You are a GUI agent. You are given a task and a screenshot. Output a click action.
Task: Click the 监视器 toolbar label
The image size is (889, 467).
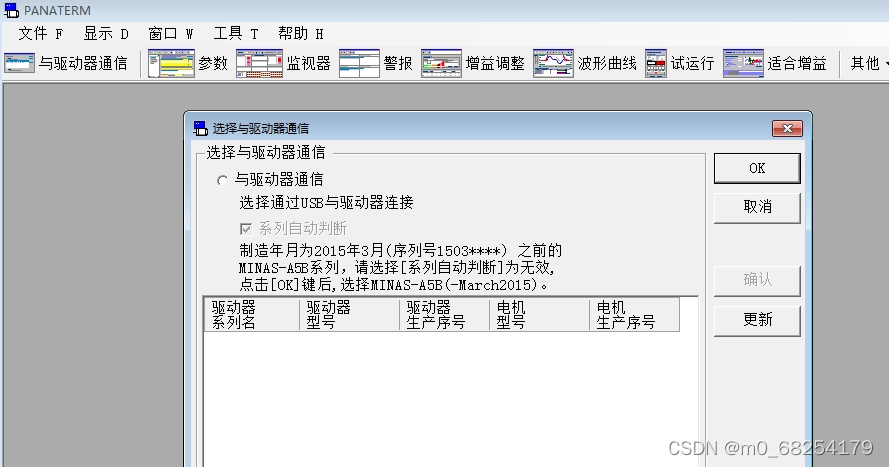click(x=308, y=63)
